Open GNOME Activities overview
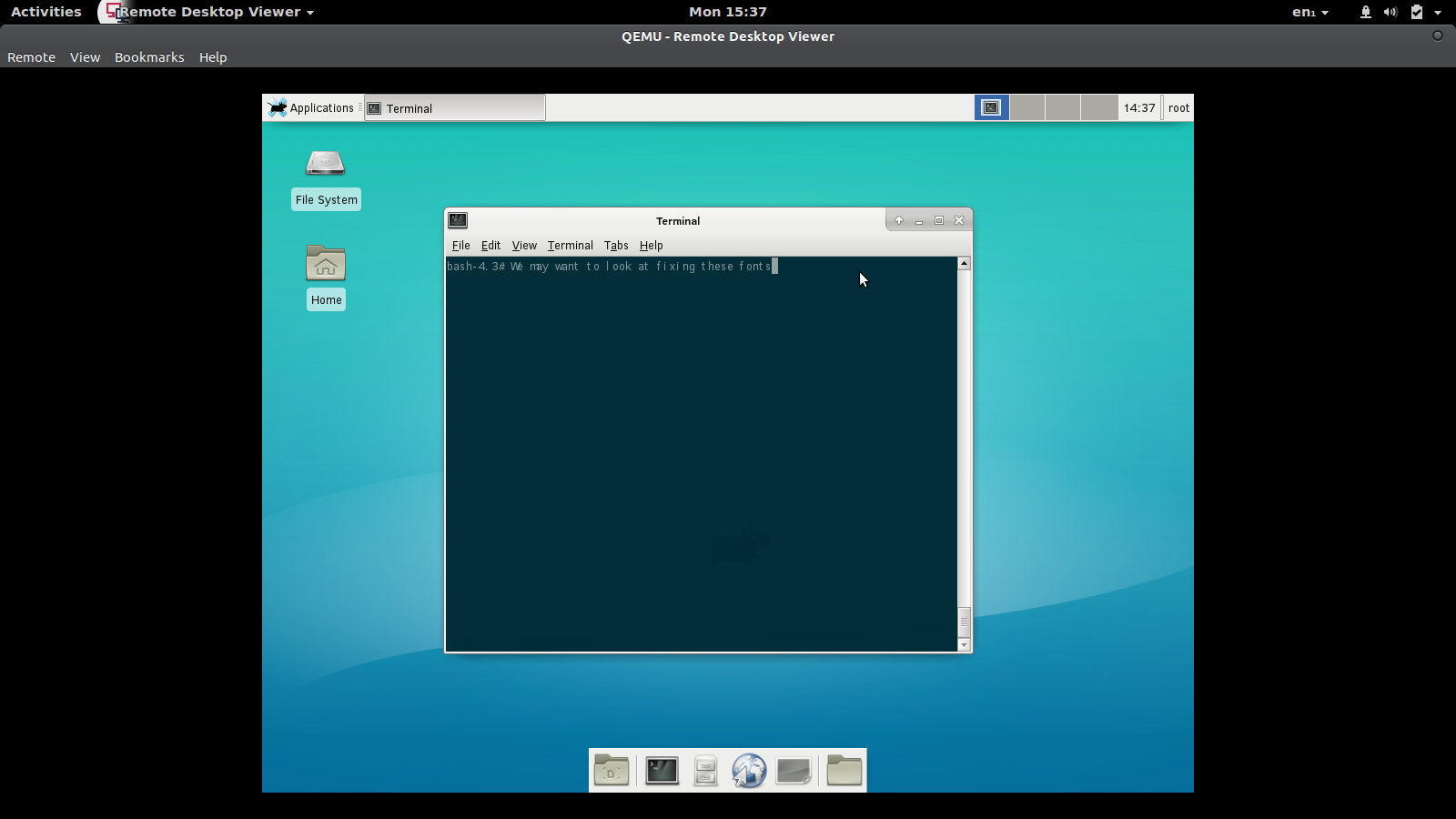This screenshot has height=819, width=1456. click(x=45, y=12)
